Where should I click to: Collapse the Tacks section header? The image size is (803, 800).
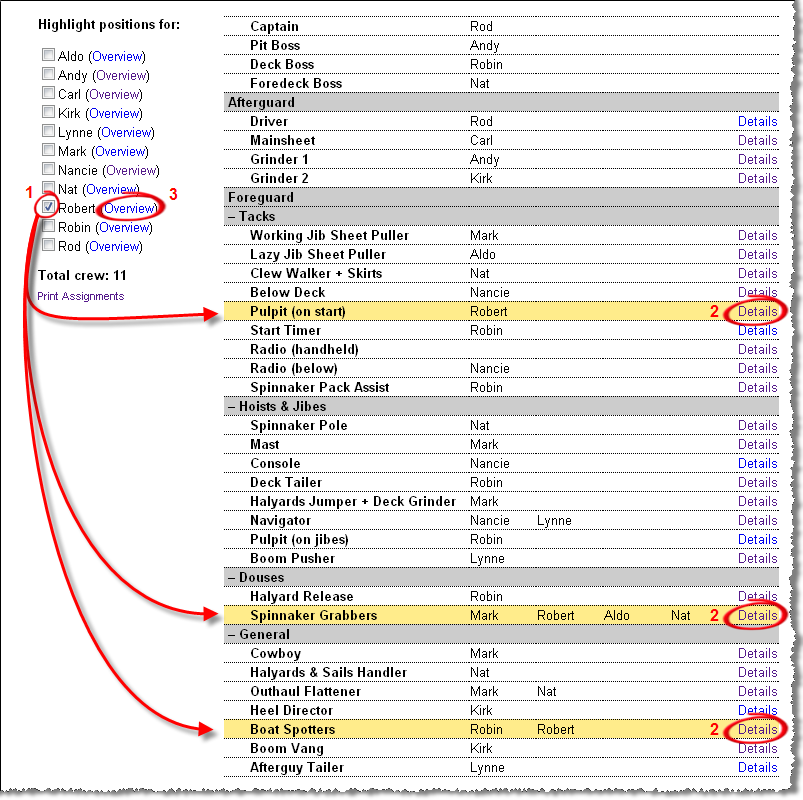[x=254, y=216]
